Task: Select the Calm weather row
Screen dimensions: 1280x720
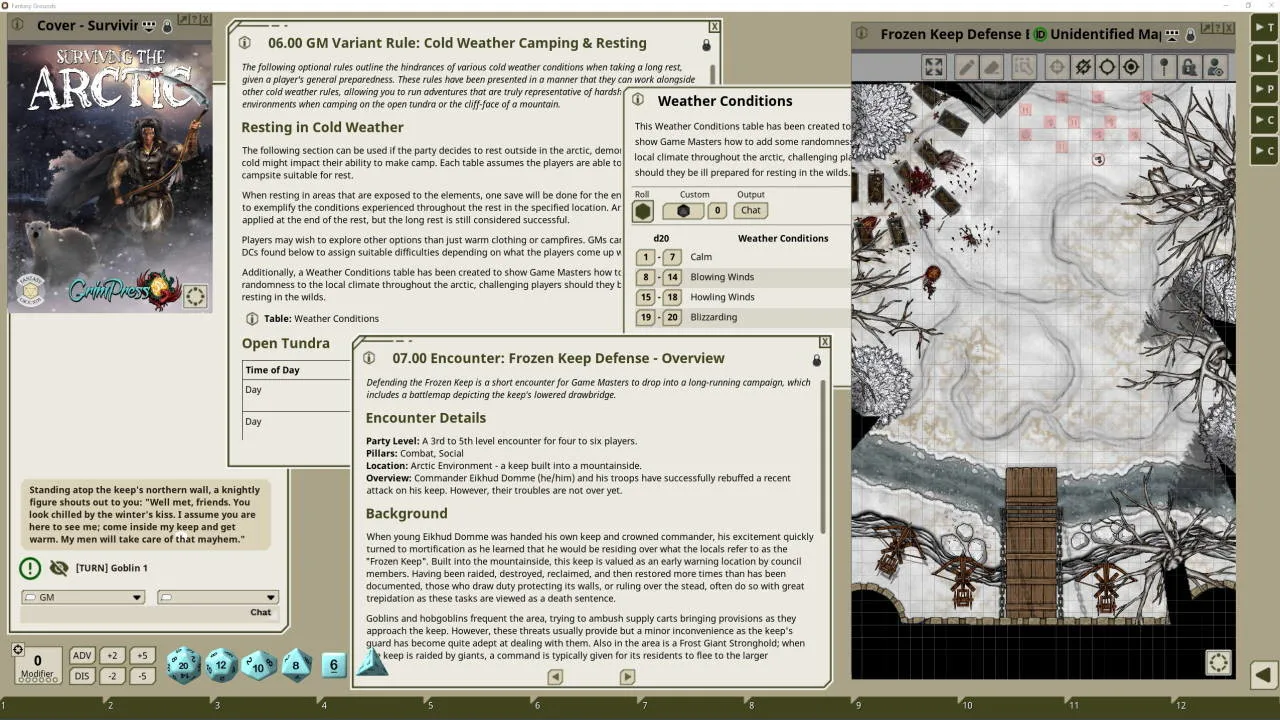Action: click(x=742, y=257)
